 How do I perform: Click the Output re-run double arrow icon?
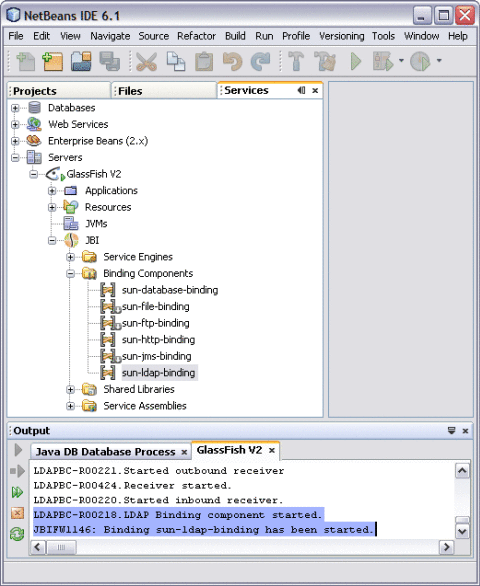tap(17, 493)
